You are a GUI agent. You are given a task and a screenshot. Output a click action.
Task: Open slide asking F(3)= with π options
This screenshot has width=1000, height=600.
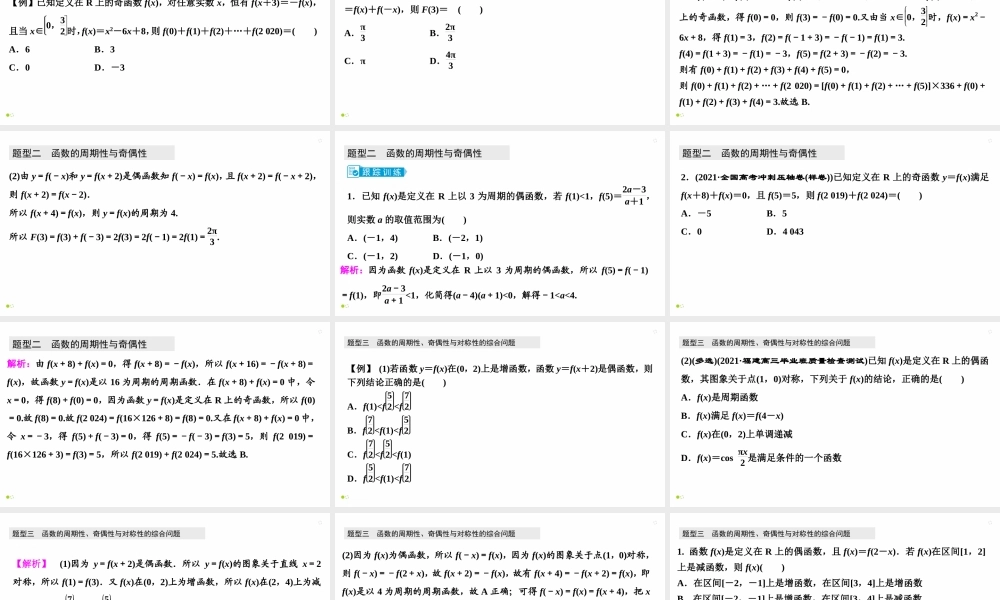(500, 62)
